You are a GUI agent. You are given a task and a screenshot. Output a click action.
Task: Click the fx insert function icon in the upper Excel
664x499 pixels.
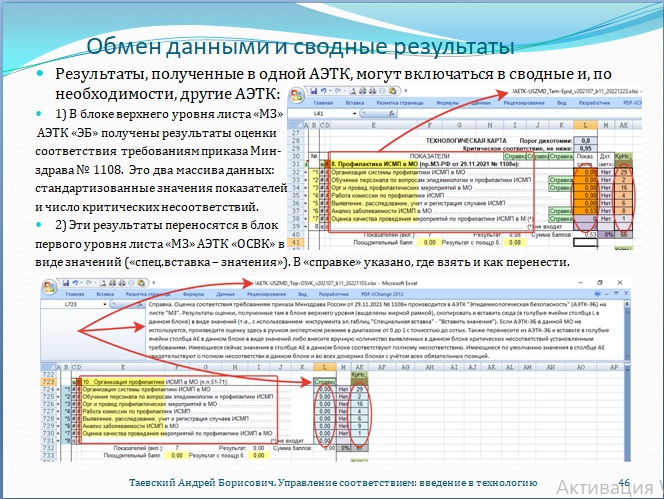(392, 114)
